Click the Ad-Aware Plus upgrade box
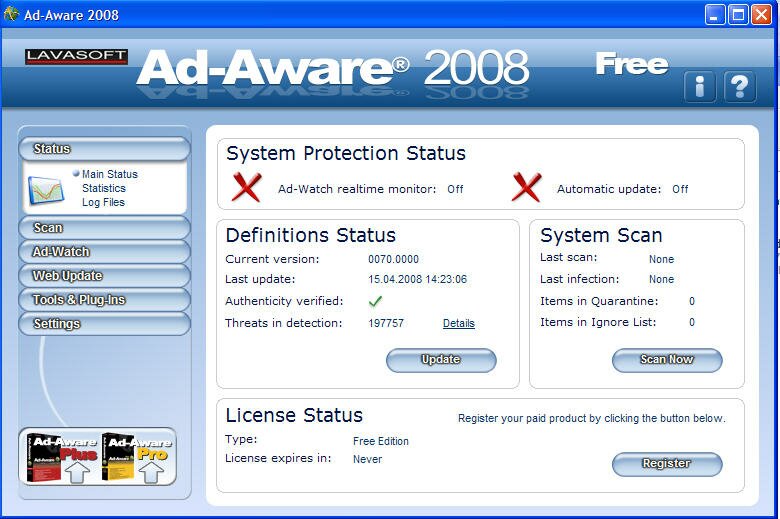The height and width of the screenshot is (519, 780). pyautogui.click(x=62, y=457)
